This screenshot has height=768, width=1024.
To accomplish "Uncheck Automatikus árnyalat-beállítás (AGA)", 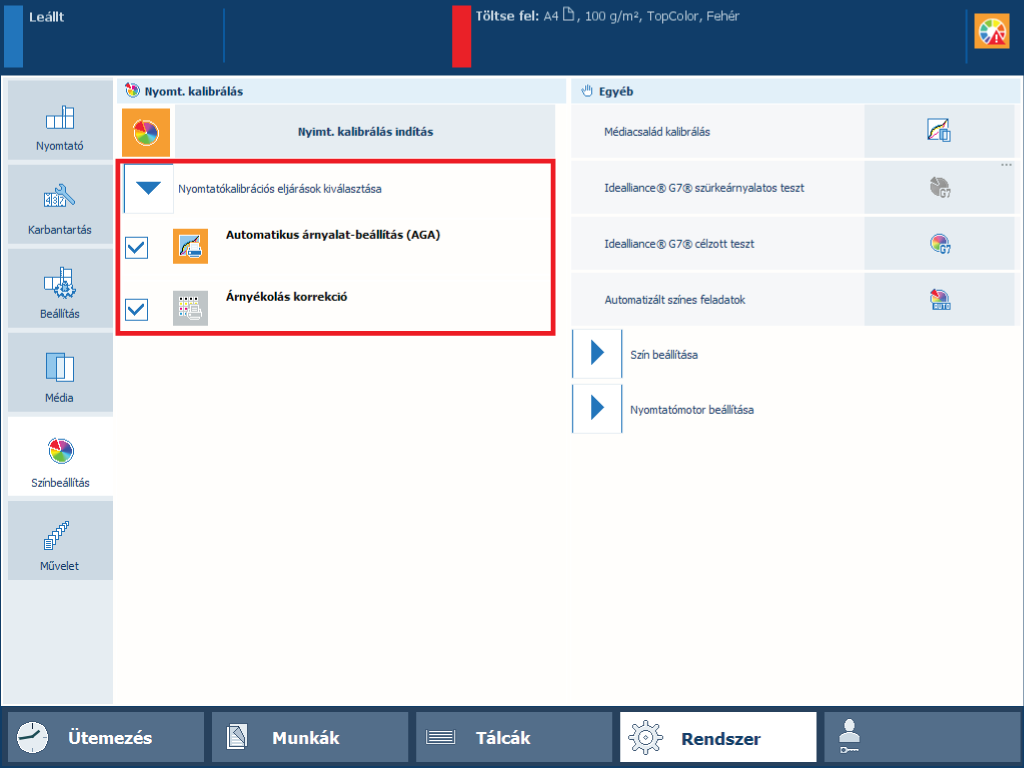I will pos(136,248).
